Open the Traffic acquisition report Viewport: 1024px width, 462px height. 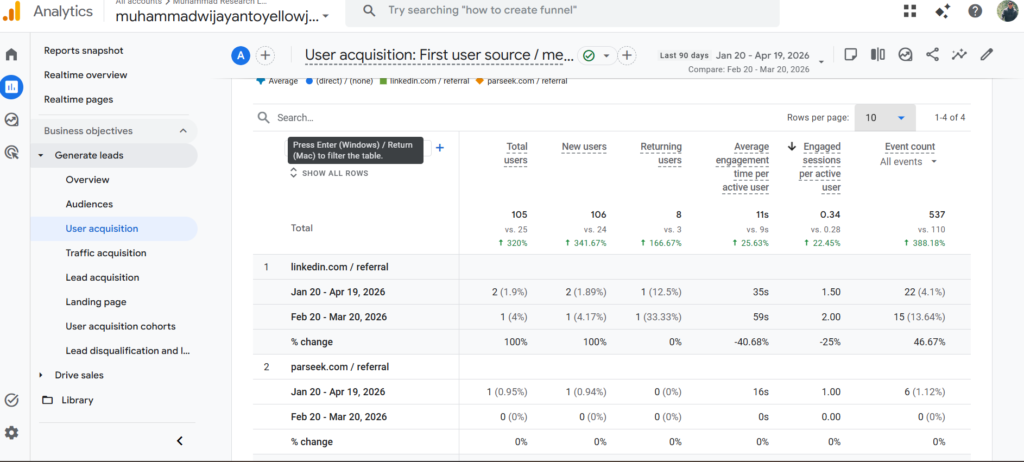pyautogui.click(x=106, y=253)
